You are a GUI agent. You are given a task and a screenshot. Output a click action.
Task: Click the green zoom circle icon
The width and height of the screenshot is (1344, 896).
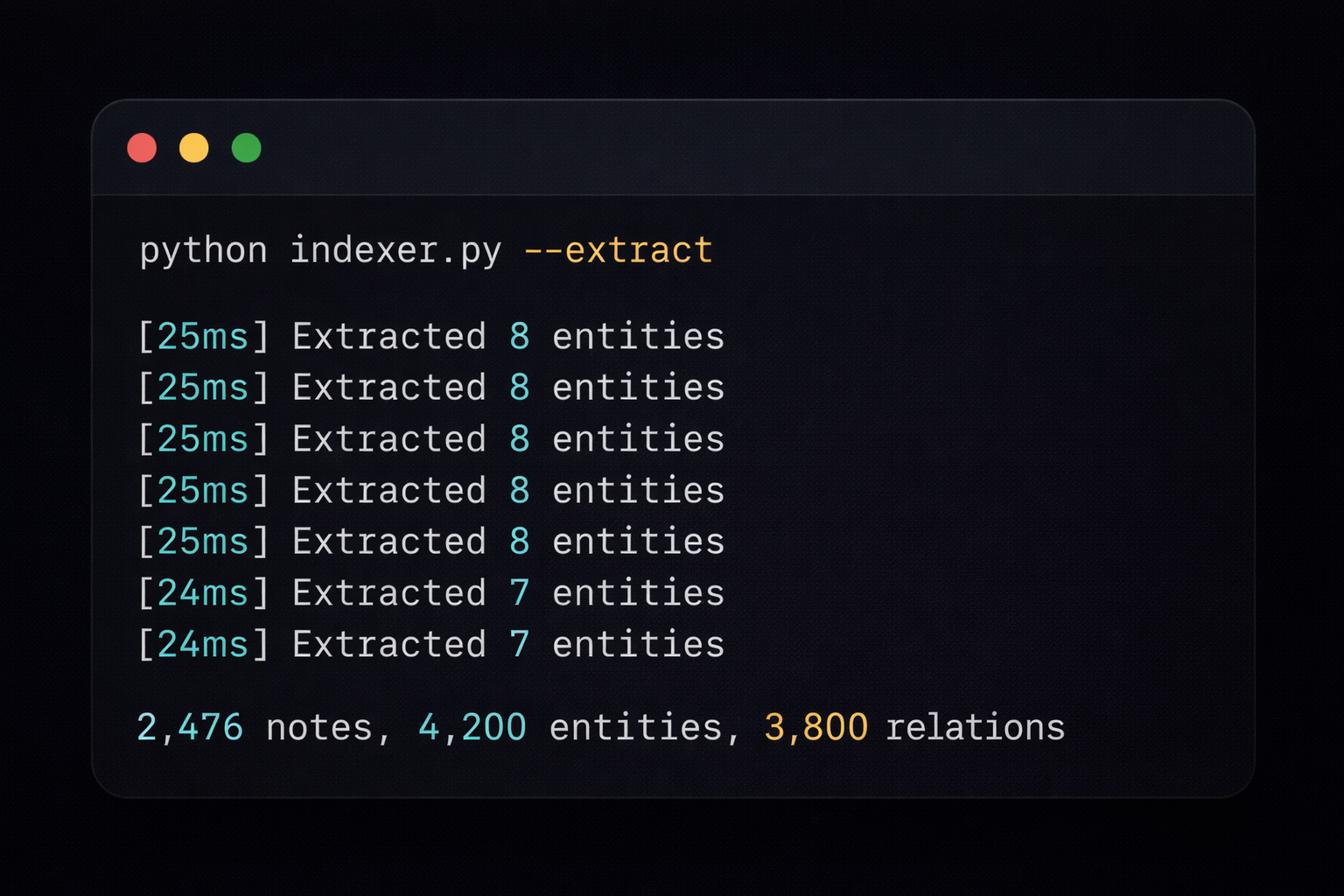pyautogui.click(x=246, y=148)
